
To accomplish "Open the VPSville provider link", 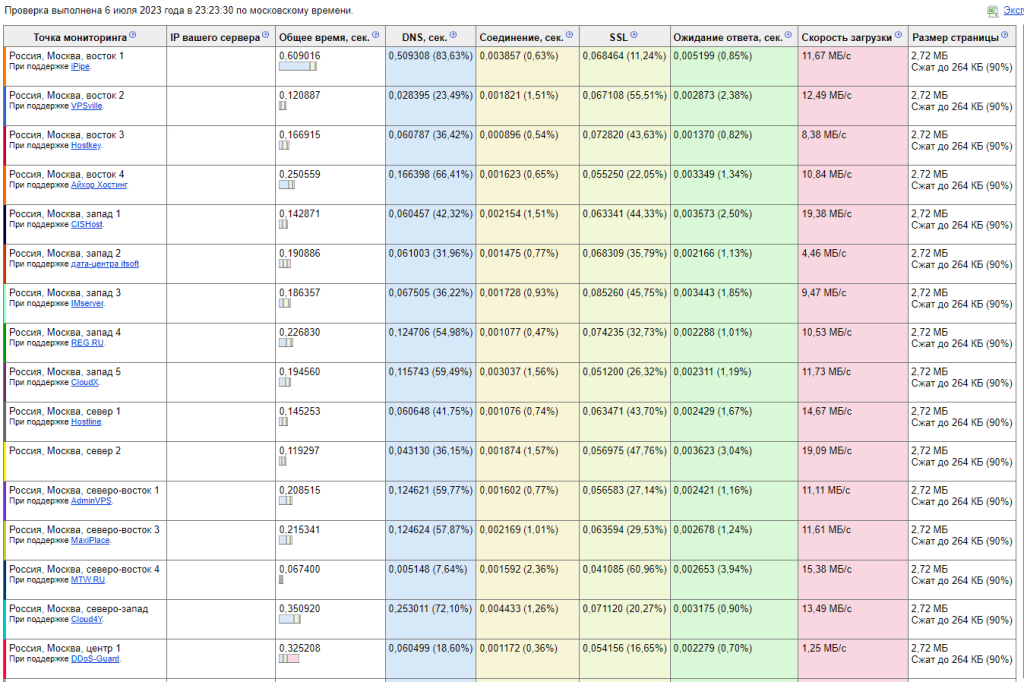I will click(86, 106).
